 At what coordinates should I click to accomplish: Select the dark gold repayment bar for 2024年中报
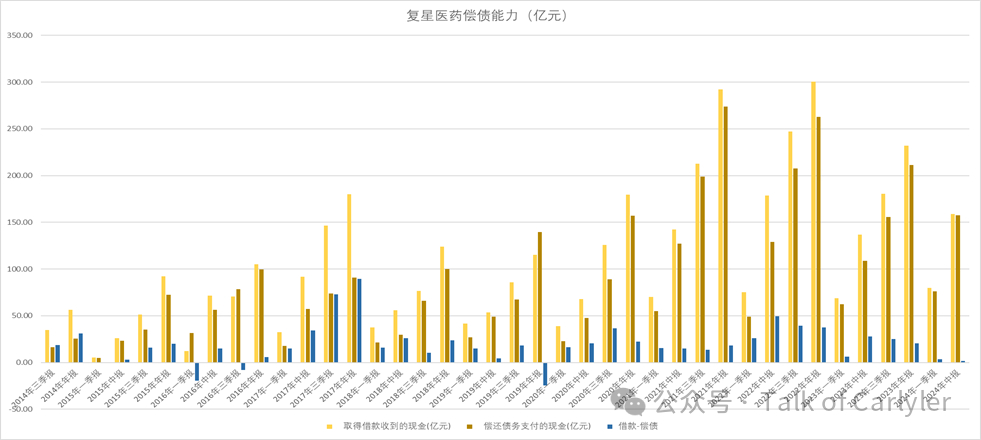pos(958,289)
